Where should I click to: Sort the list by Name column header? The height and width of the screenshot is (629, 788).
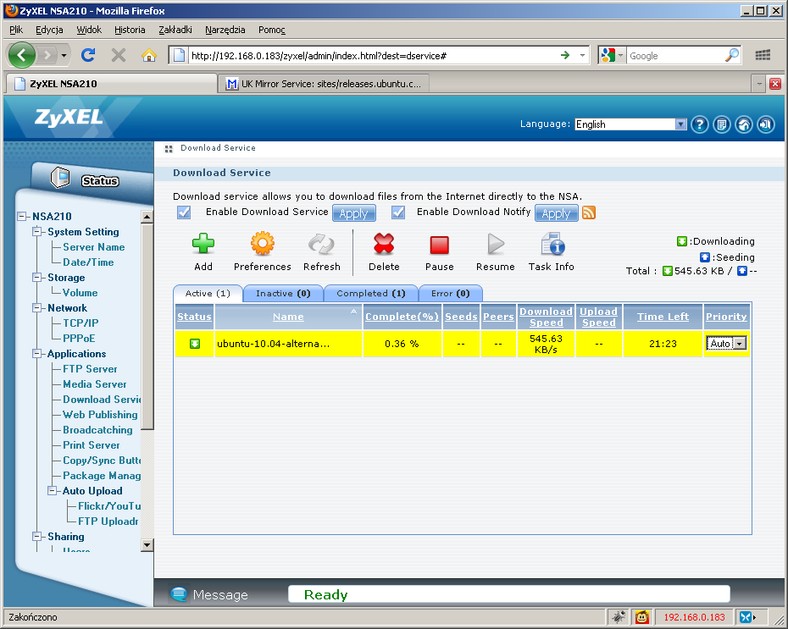[x=287, y=317]
